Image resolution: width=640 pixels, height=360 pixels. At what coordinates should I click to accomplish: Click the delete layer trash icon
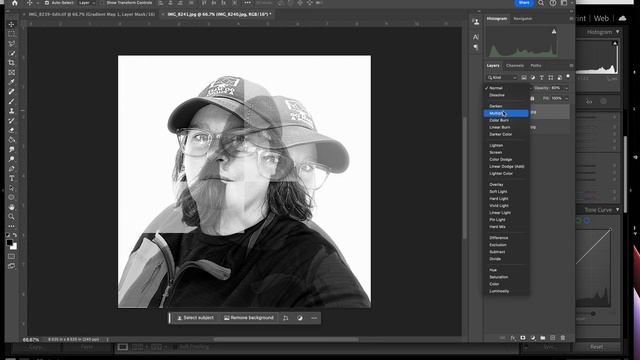tap(563, 338)
